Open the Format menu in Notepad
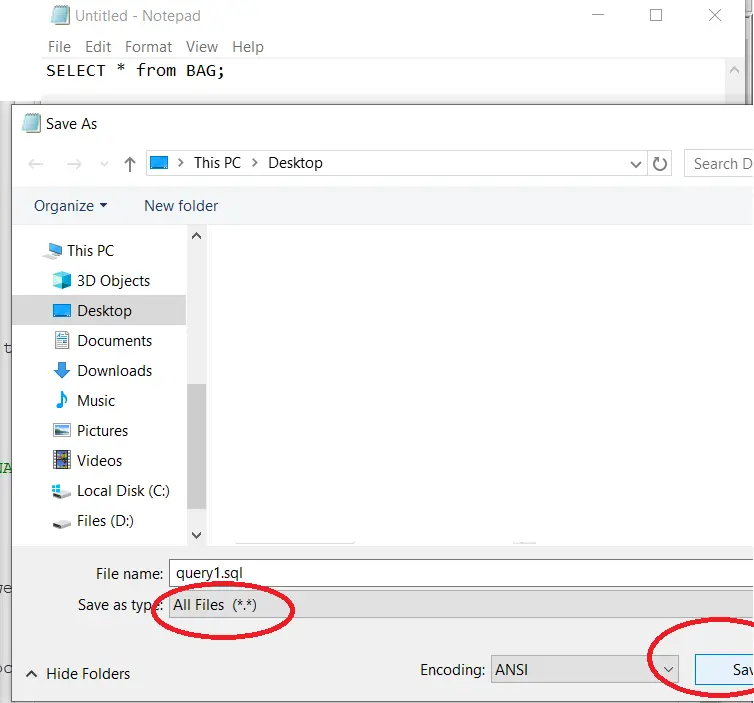The image size is (754, 703). [148, 47]
